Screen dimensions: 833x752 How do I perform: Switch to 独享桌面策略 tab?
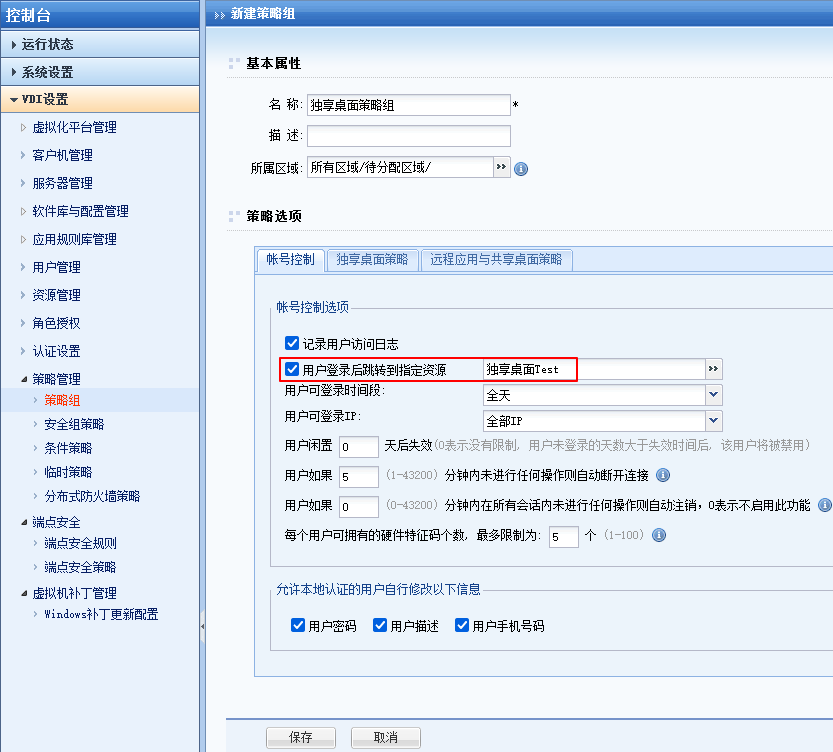pos(372,260)
